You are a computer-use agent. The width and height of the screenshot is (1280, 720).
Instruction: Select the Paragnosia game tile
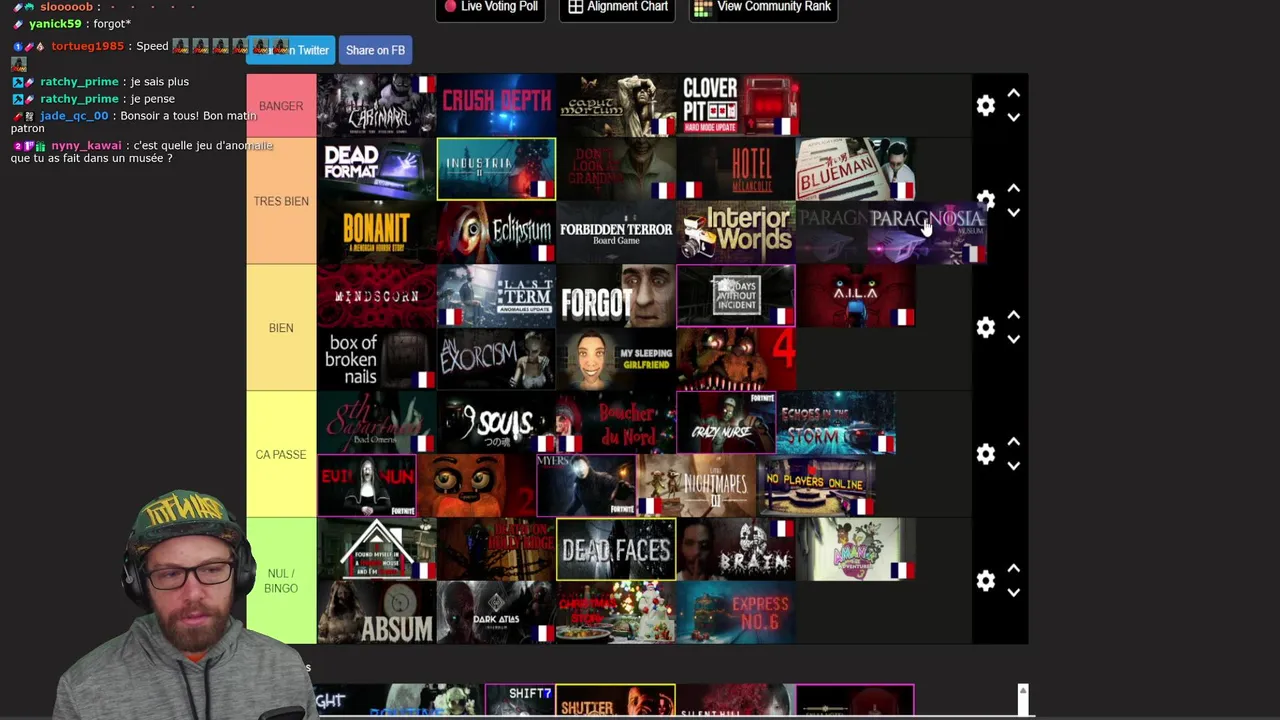point(928,232)
